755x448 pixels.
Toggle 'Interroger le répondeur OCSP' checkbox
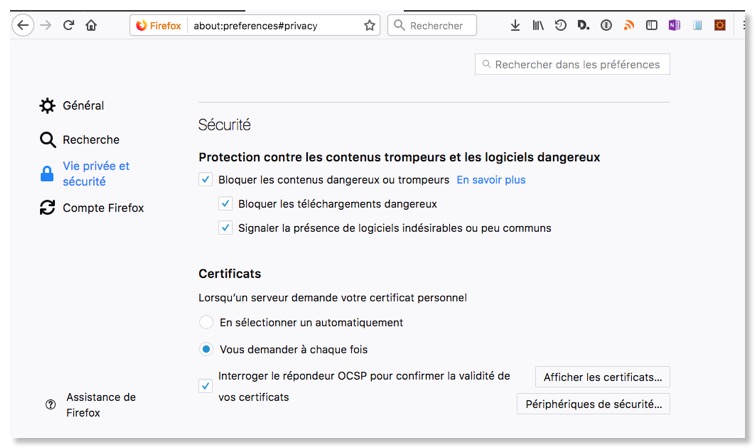pyautogui.click(x=206, y=386)
